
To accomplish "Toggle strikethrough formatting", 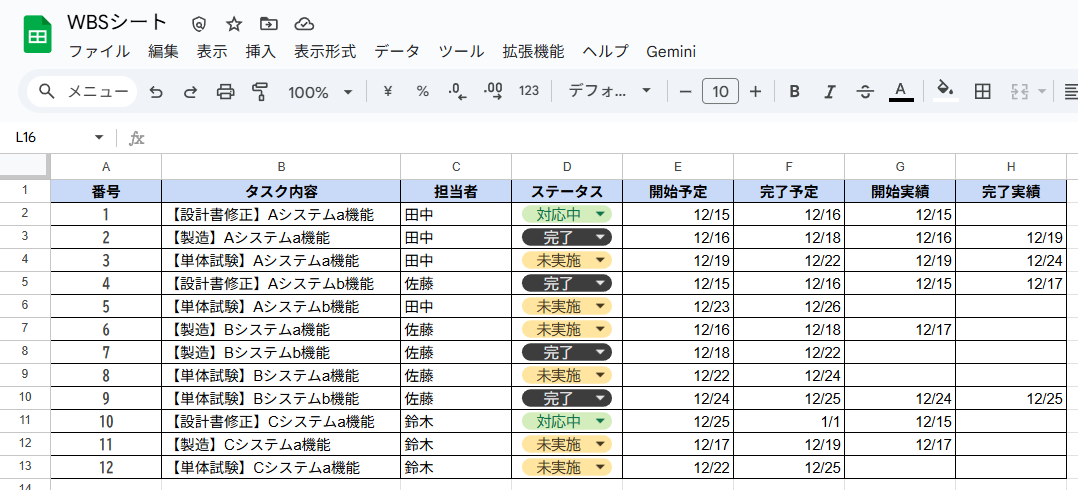I will click(865, 92).
